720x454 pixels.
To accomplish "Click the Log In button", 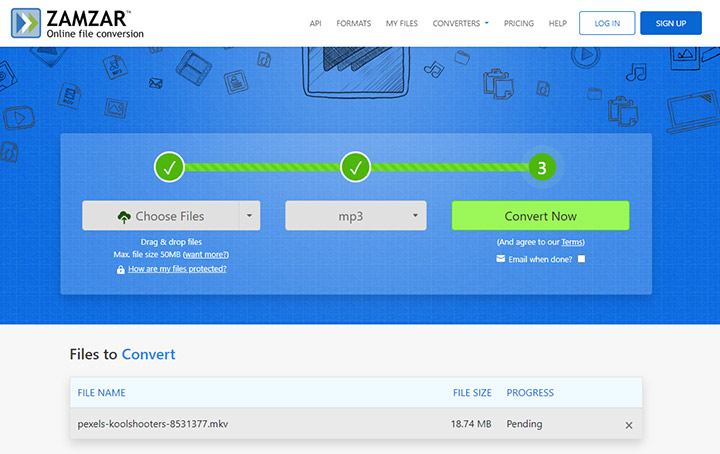I will [x=607, y=23].
